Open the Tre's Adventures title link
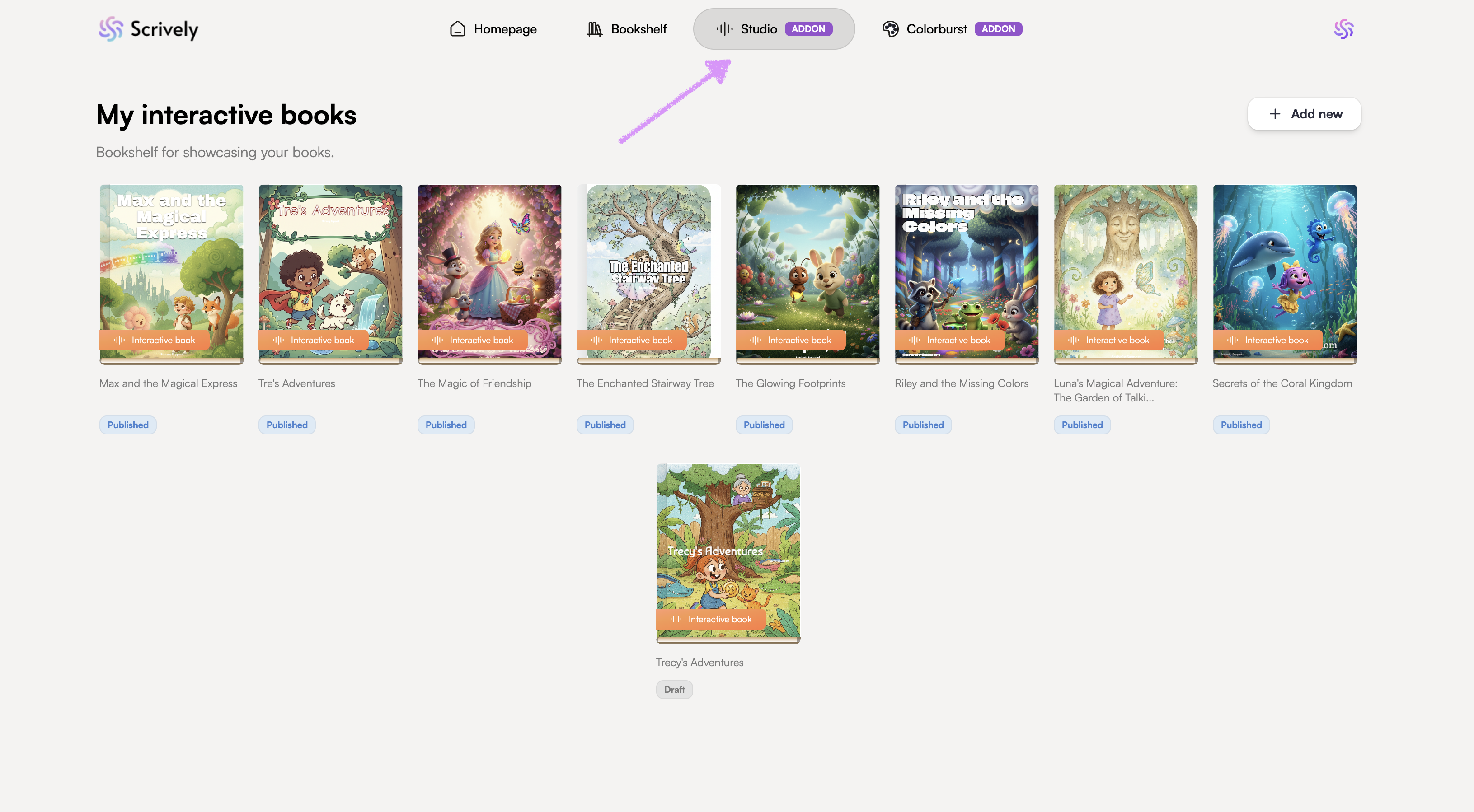 296,383
